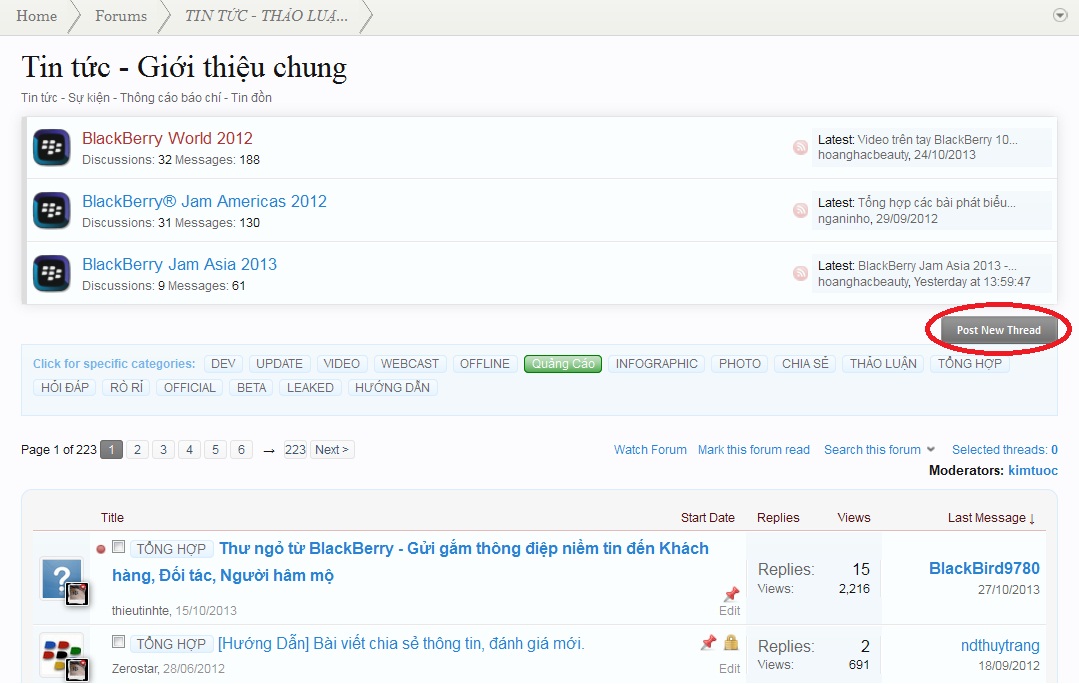Viewport: 1079px width, 684px height.
Task: Filter by DEV category
Action: pos(223,363)
